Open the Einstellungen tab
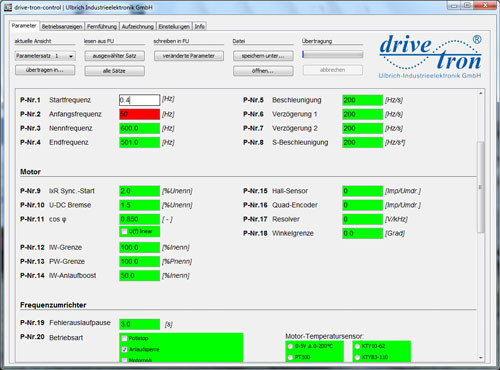This screenshot has height=370, width=500. pos(174,26)
